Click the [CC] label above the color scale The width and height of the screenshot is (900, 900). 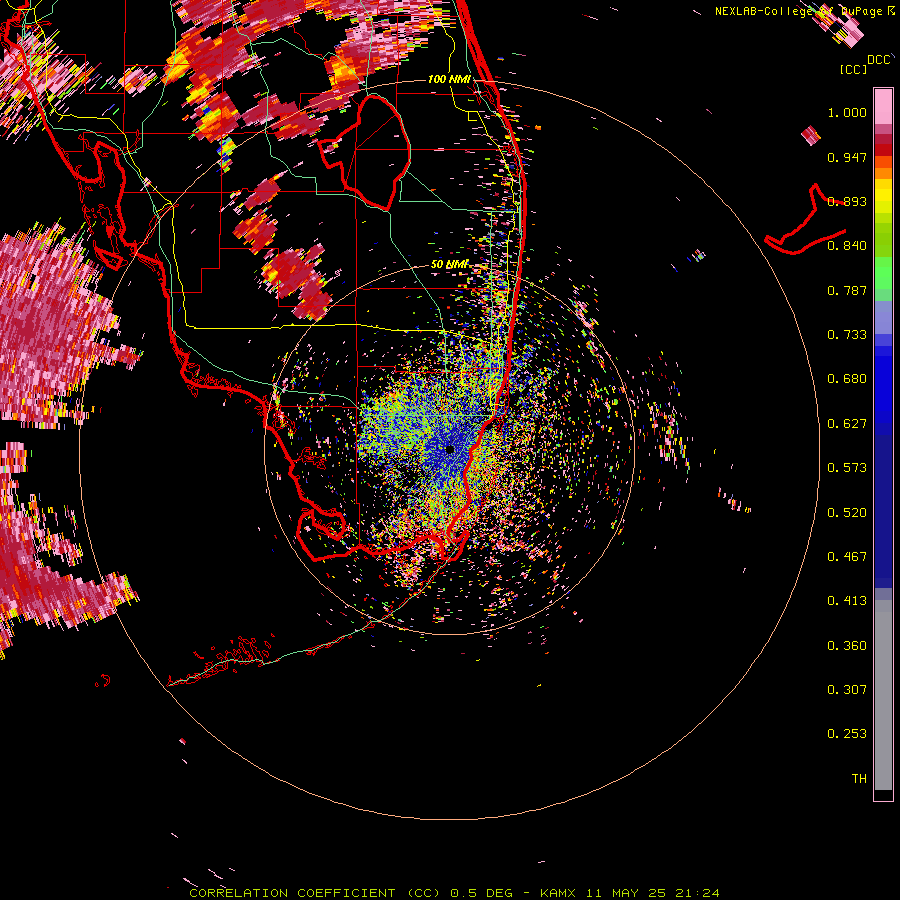(x=853, y=69)
